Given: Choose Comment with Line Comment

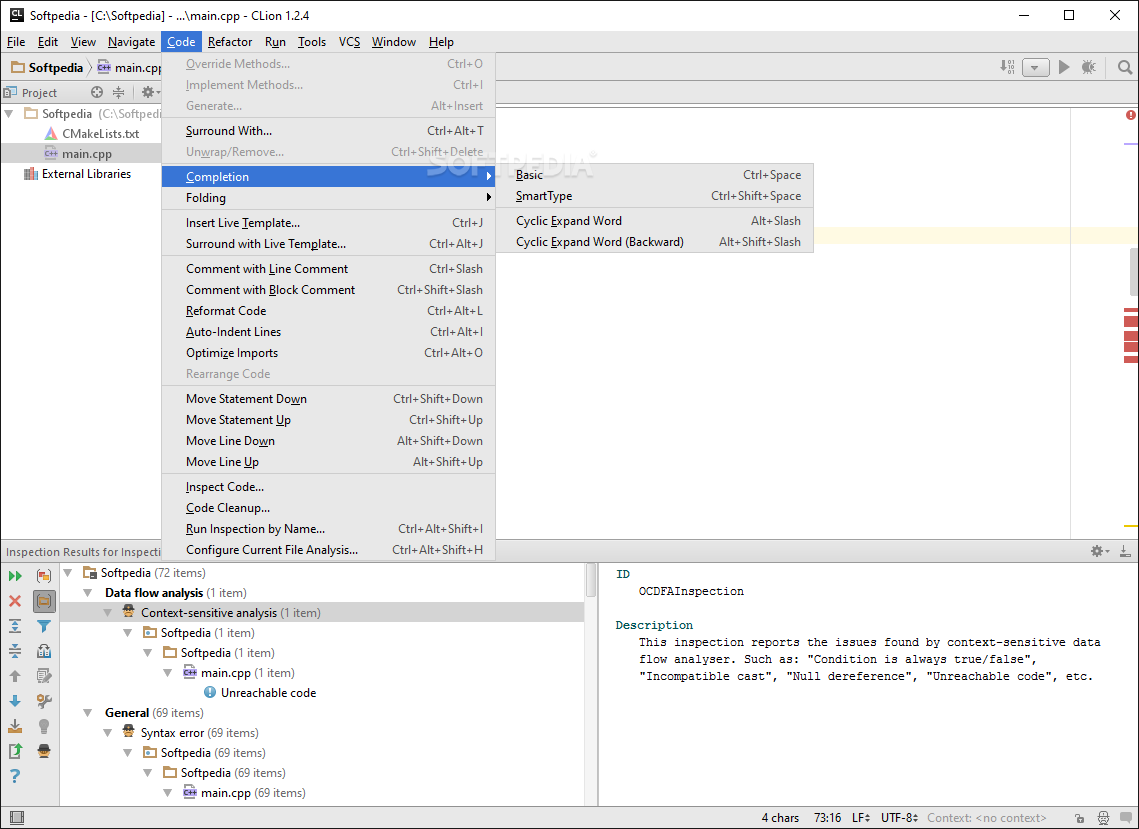Looking at the screenshot, I should [x=328, y=269].
